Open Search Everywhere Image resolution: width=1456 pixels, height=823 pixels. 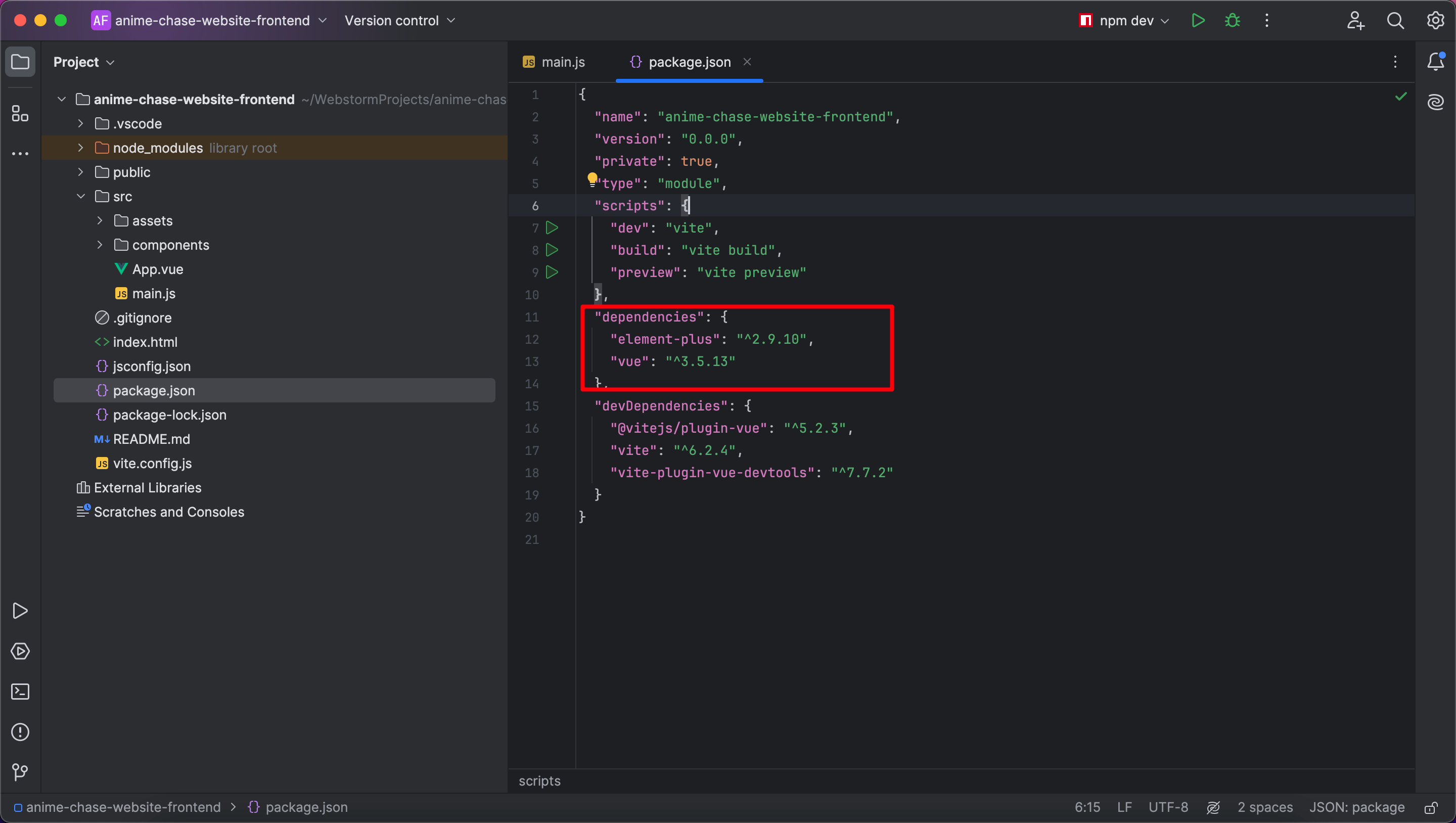click(1395, 20)
